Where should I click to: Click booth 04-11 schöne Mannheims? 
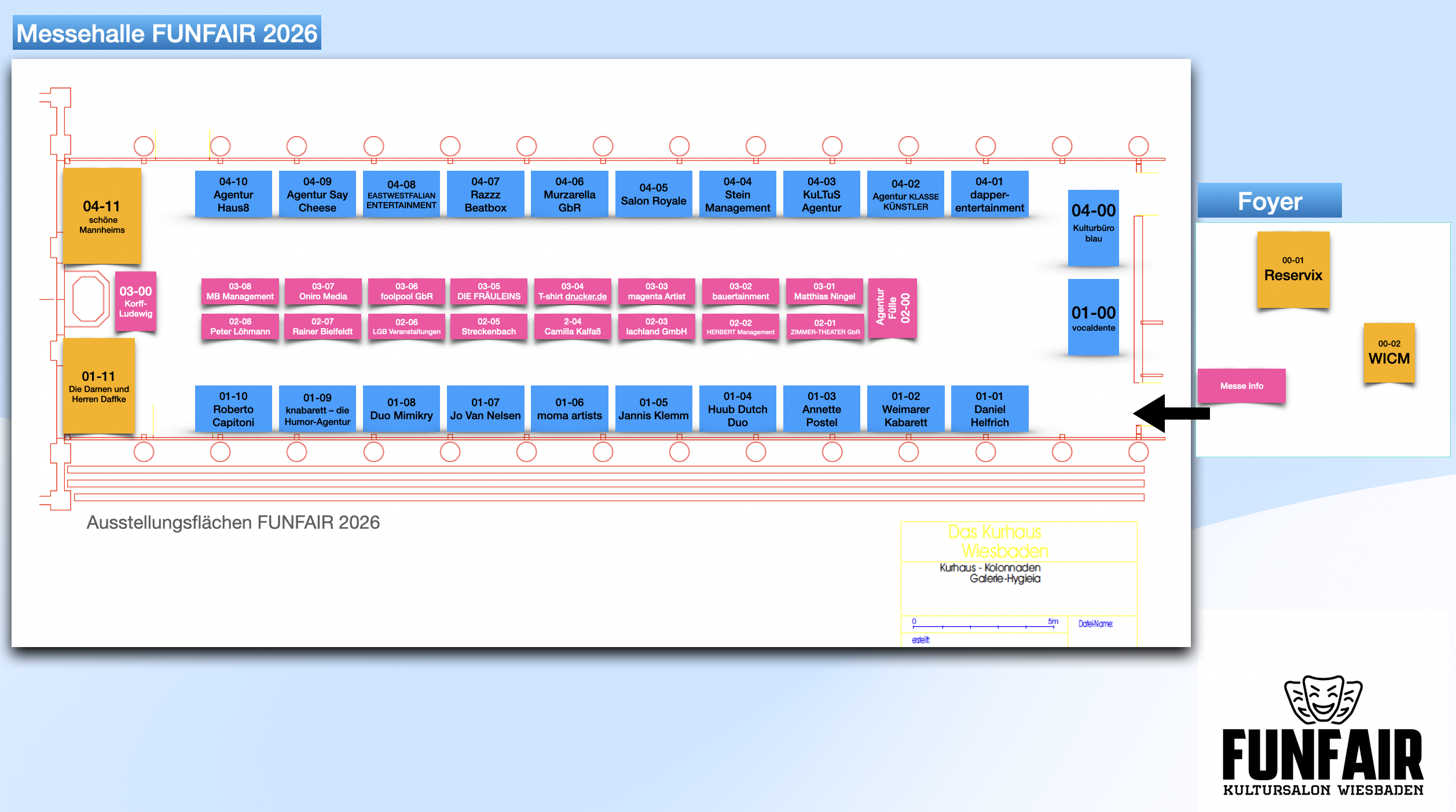pyautogui.click(x=102, y=216)
